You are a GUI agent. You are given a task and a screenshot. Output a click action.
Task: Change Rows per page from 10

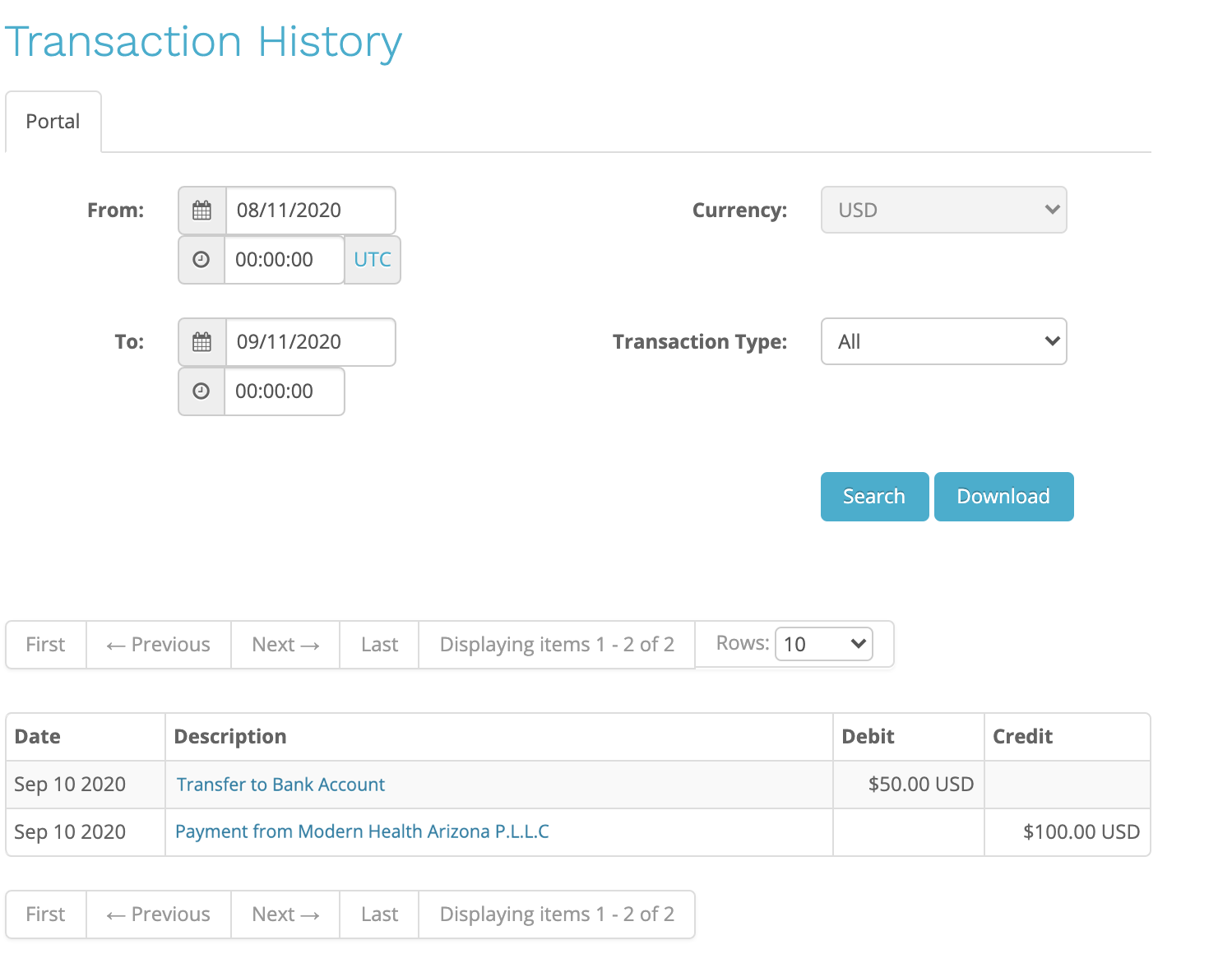pos(822,644)
